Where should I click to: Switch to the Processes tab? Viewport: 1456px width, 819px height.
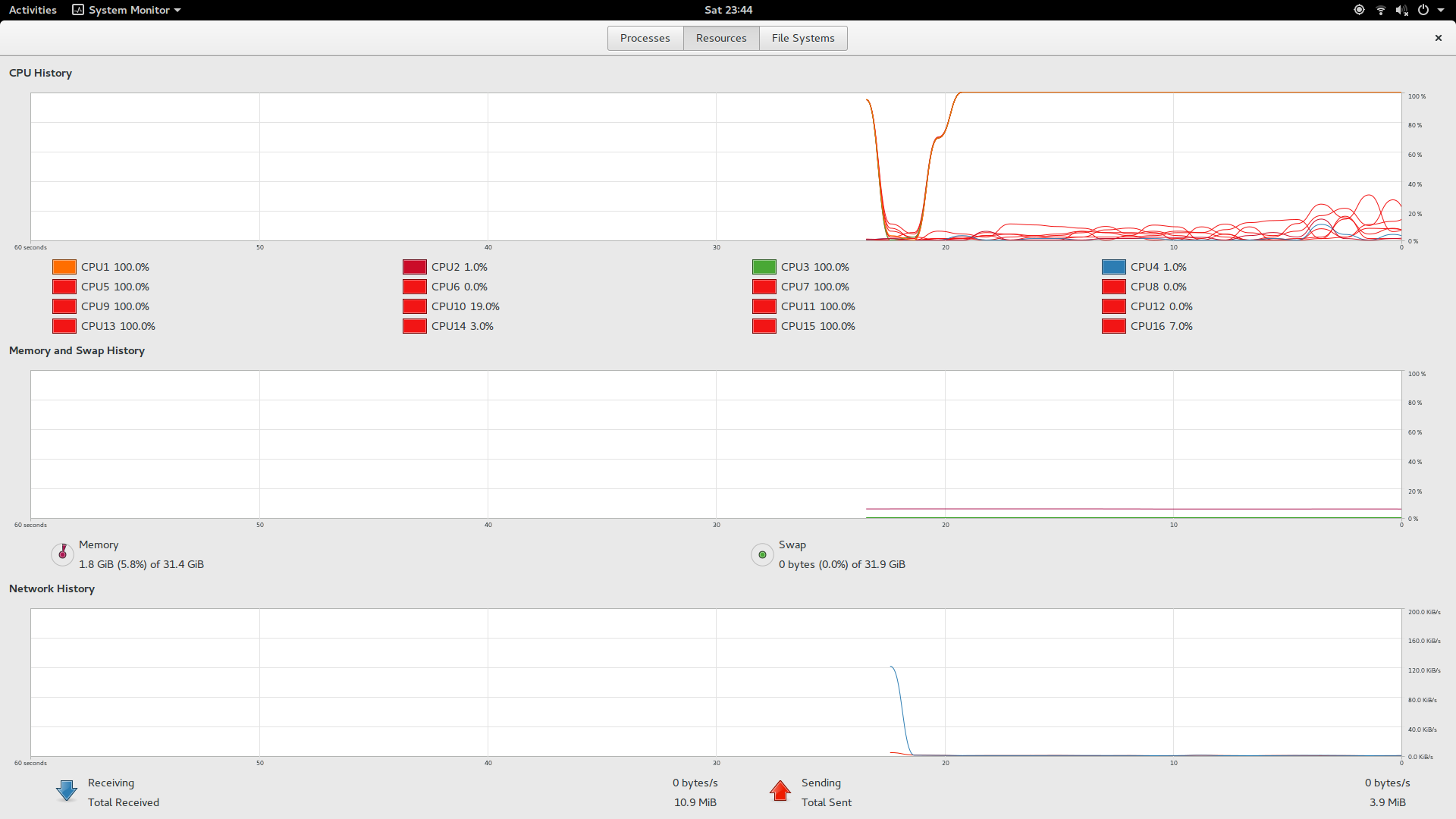[x=645, y=38]
